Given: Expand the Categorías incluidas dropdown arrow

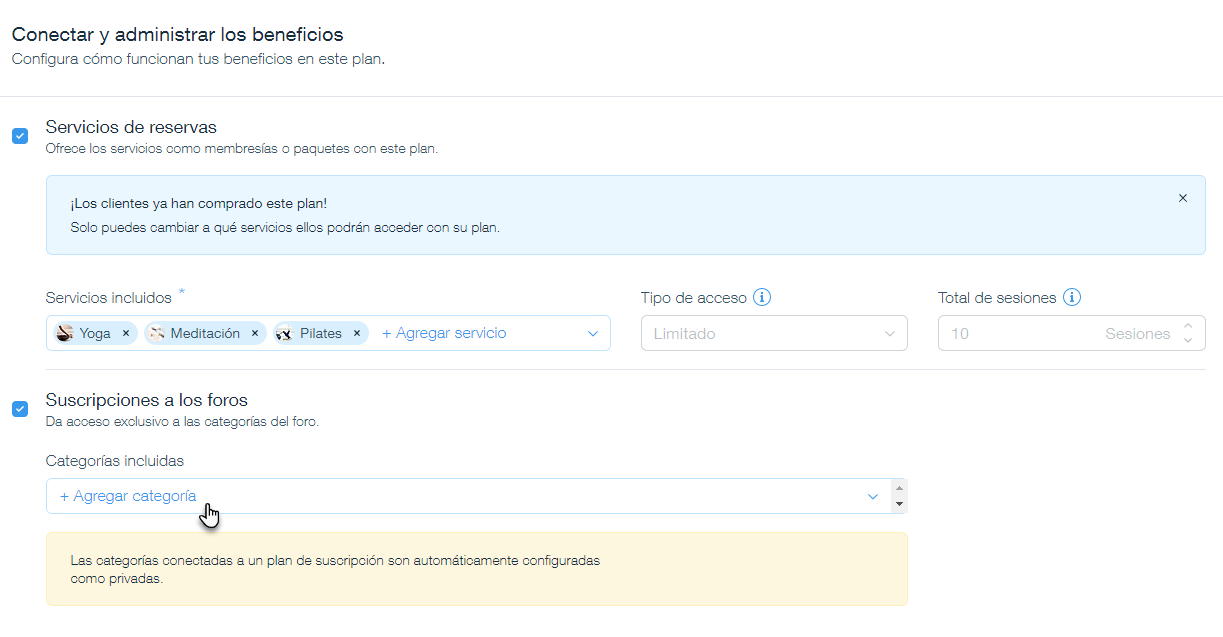Looking at the screenshot, I should [873, 497].
